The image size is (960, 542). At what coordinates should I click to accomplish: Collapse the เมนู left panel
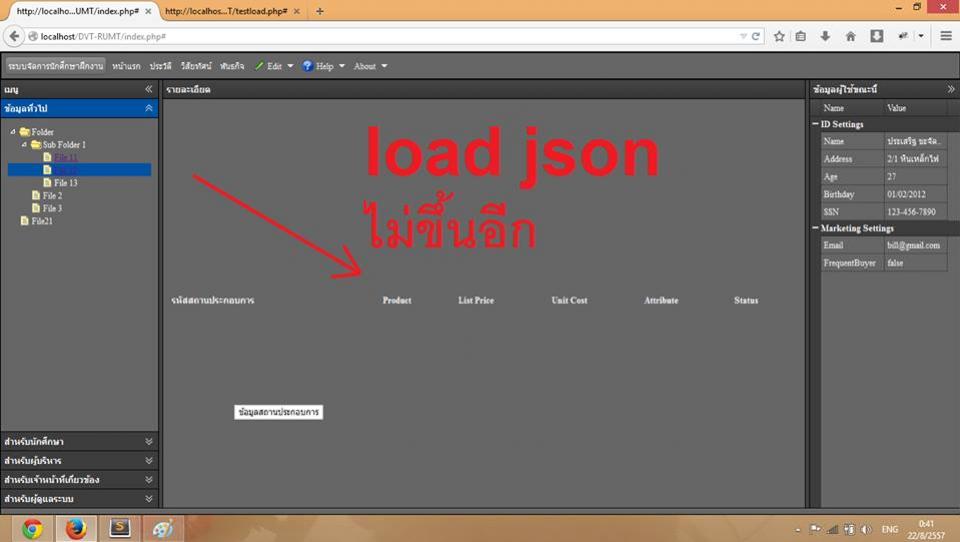tap(148, 89)
